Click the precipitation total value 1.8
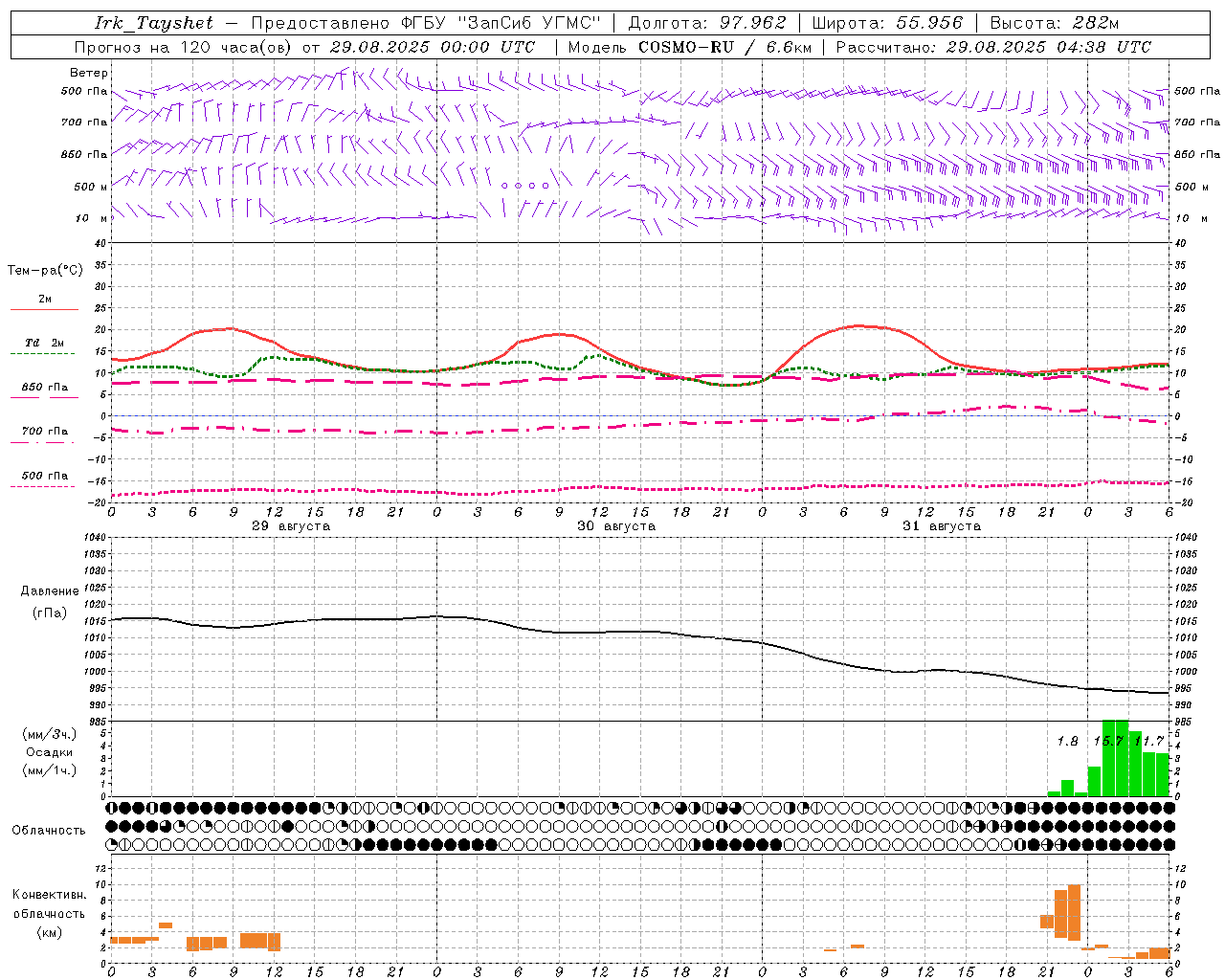 pyautogui.click(x=1067, y=742)
